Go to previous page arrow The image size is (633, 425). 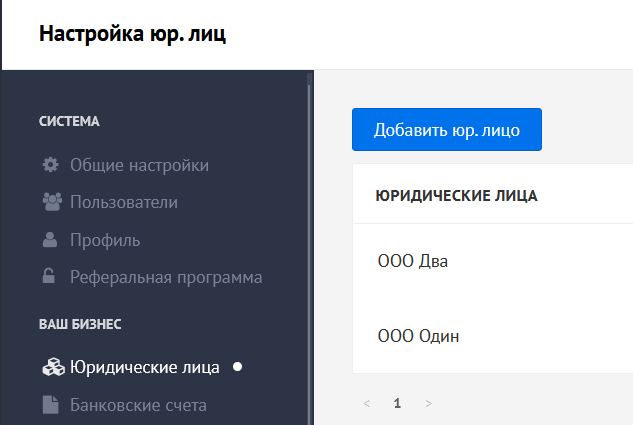point(367,403)
